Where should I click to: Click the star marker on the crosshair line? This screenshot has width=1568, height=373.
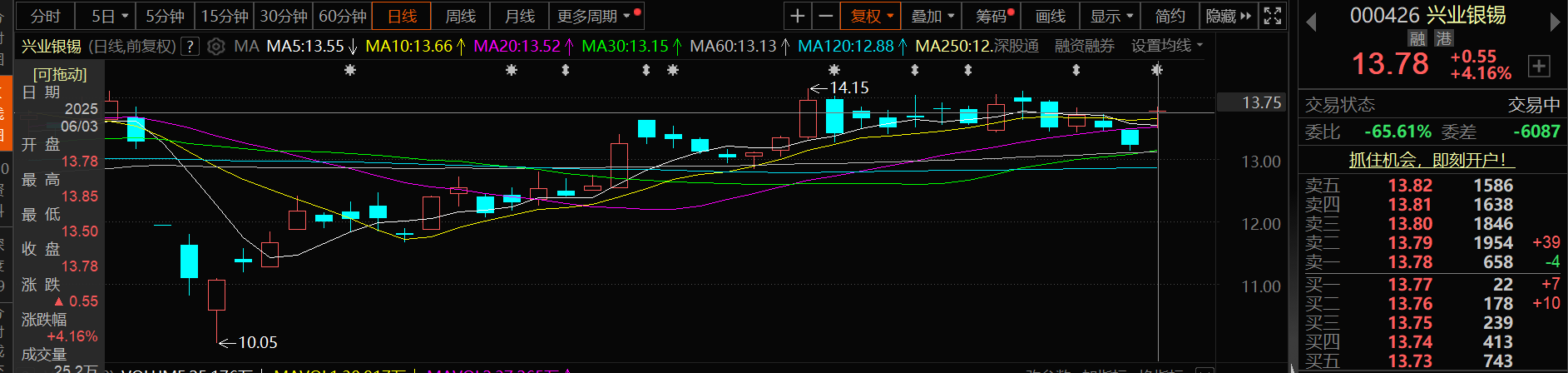pyautogui.click(x=1157, y=70)
